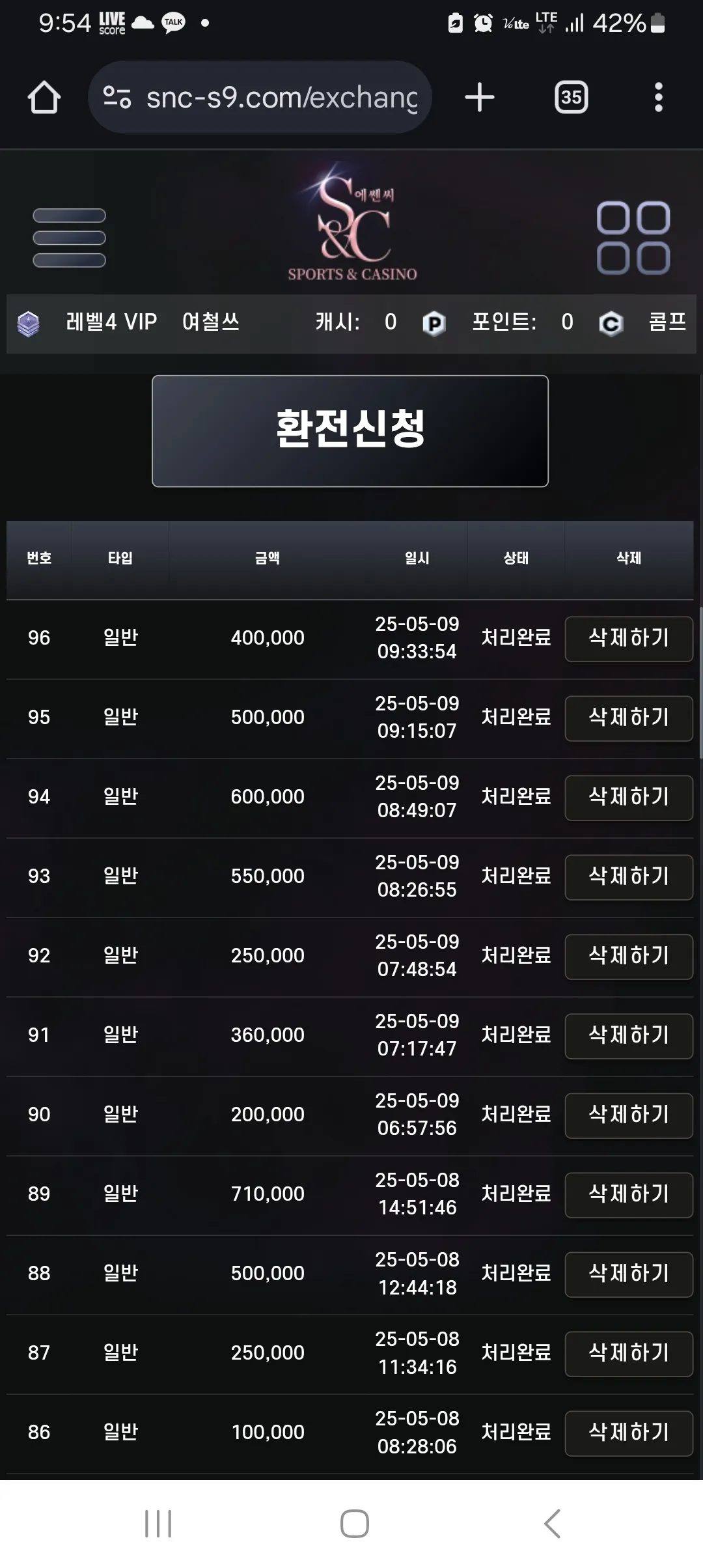Tap the P cash conversion icon
Image resolution: width=703 pixels, height=1568 pixels.
(434, 323)
